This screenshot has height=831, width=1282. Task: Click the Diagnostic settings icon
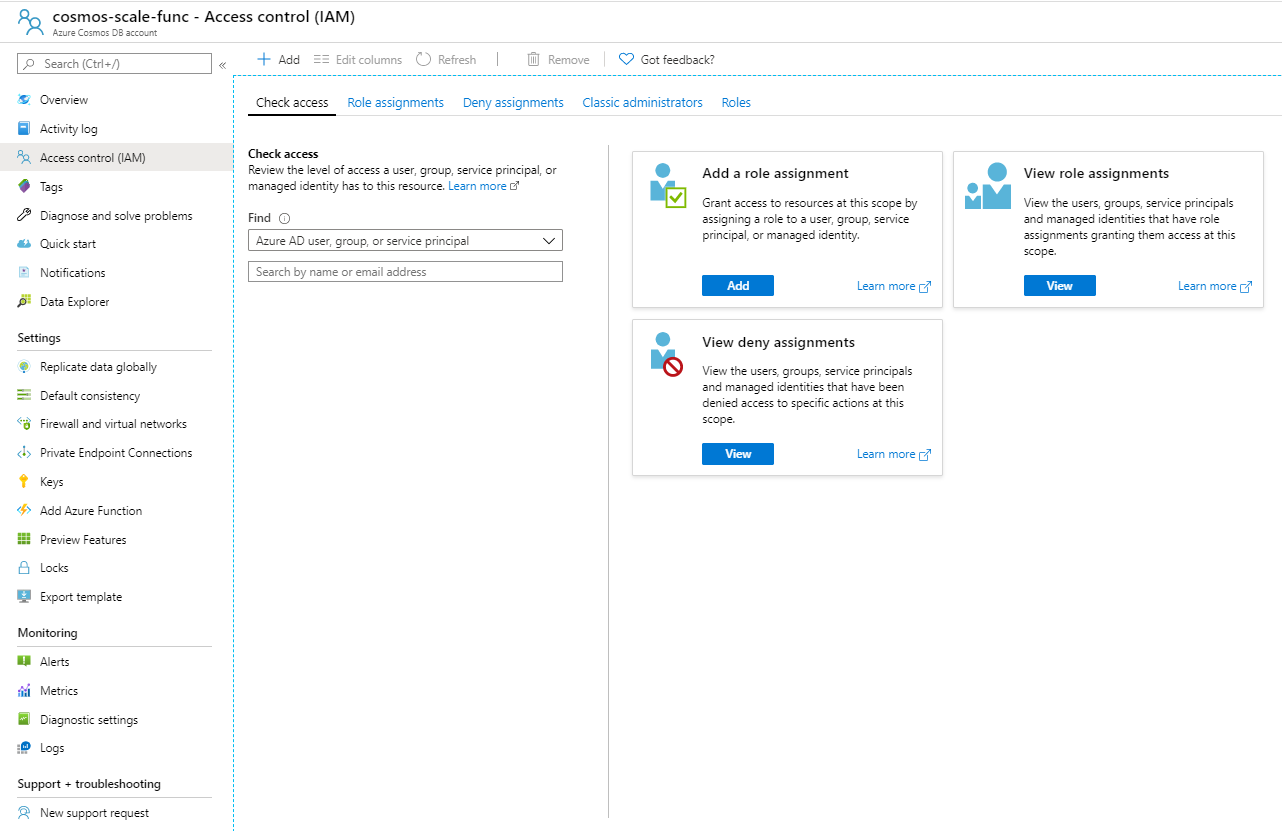[x=24, y=720]
